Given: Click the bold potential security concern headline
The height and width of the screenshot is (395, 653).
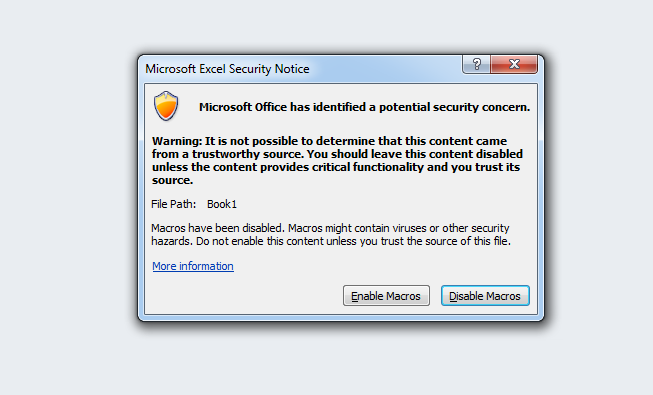Looking at the screenshot, I should (x=364, y=107).
